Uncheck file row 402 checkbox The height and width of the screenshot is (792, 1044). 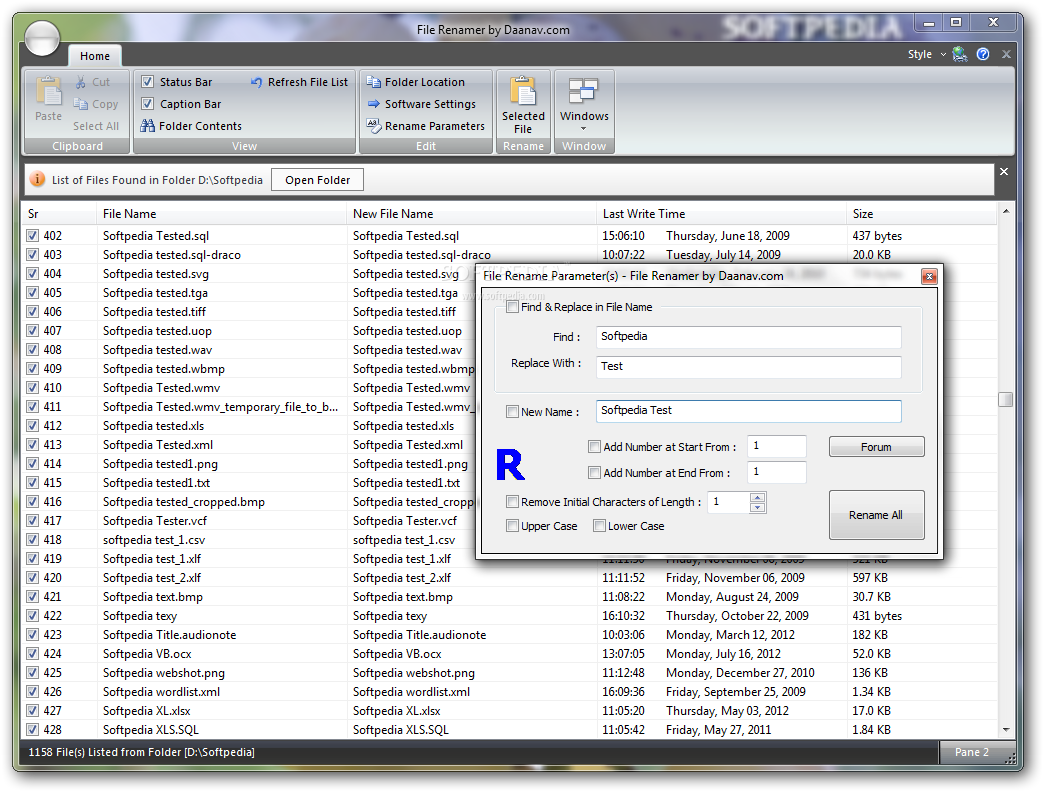32,236
